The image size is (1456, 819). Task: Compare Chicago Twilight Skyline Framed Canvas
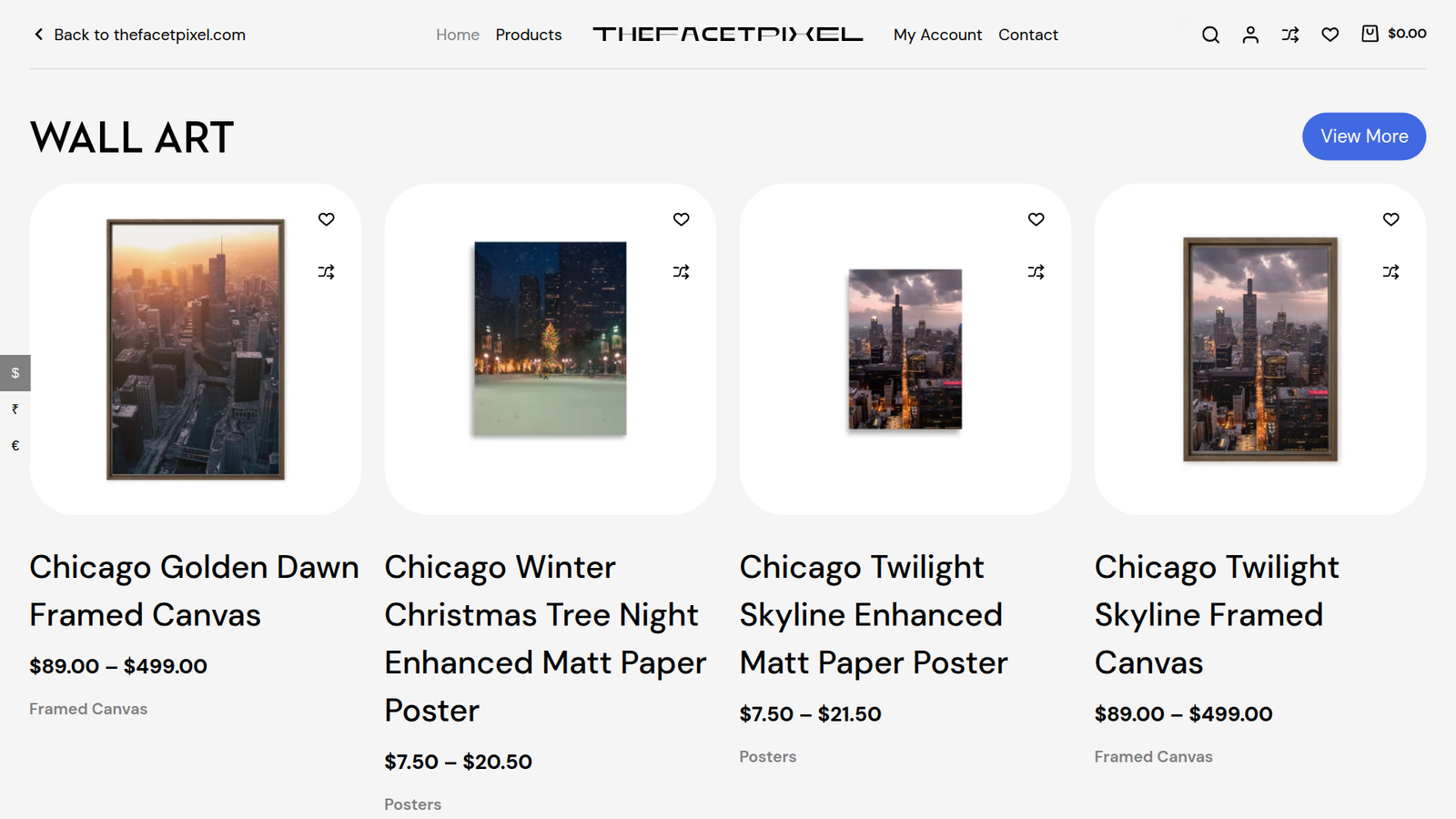point(1391,272)
